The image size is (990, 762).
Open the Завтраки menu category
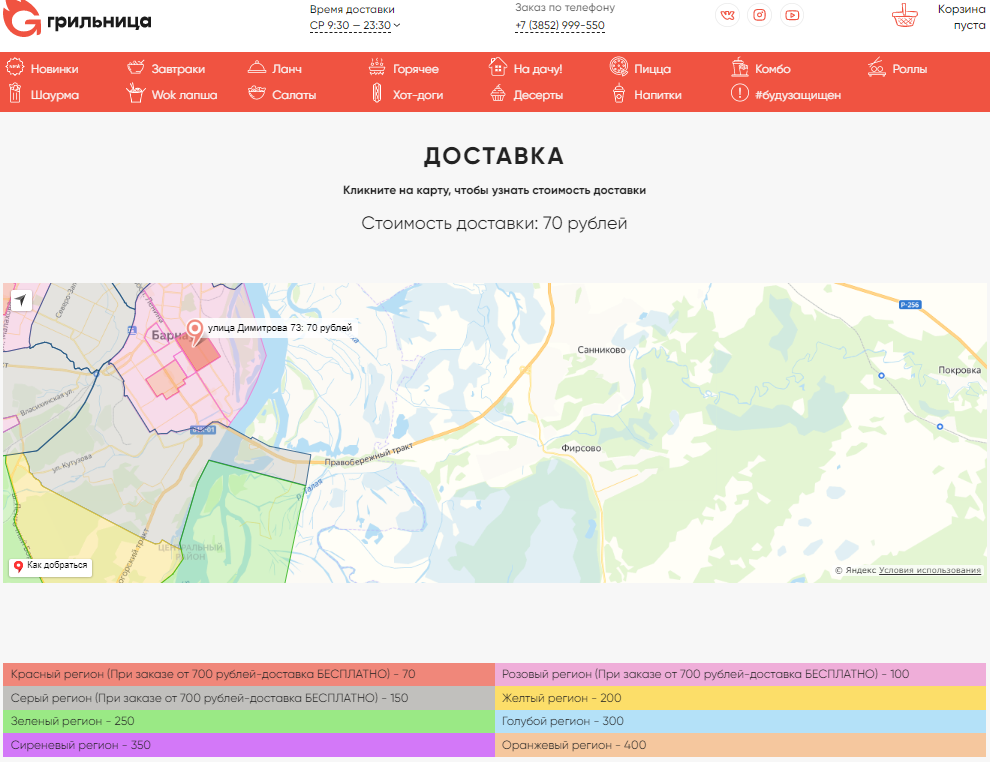178,69
